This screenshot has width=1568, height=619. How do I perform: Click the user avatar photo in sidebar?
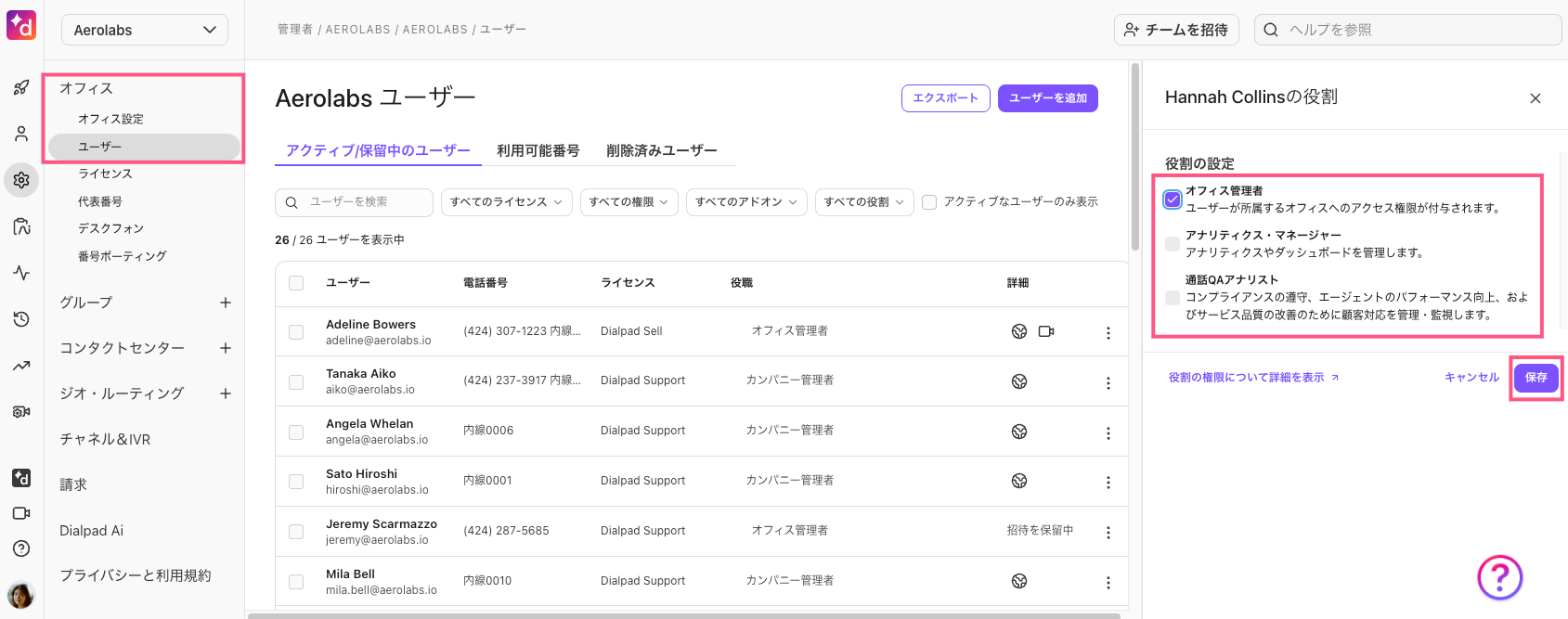point(20,595)
